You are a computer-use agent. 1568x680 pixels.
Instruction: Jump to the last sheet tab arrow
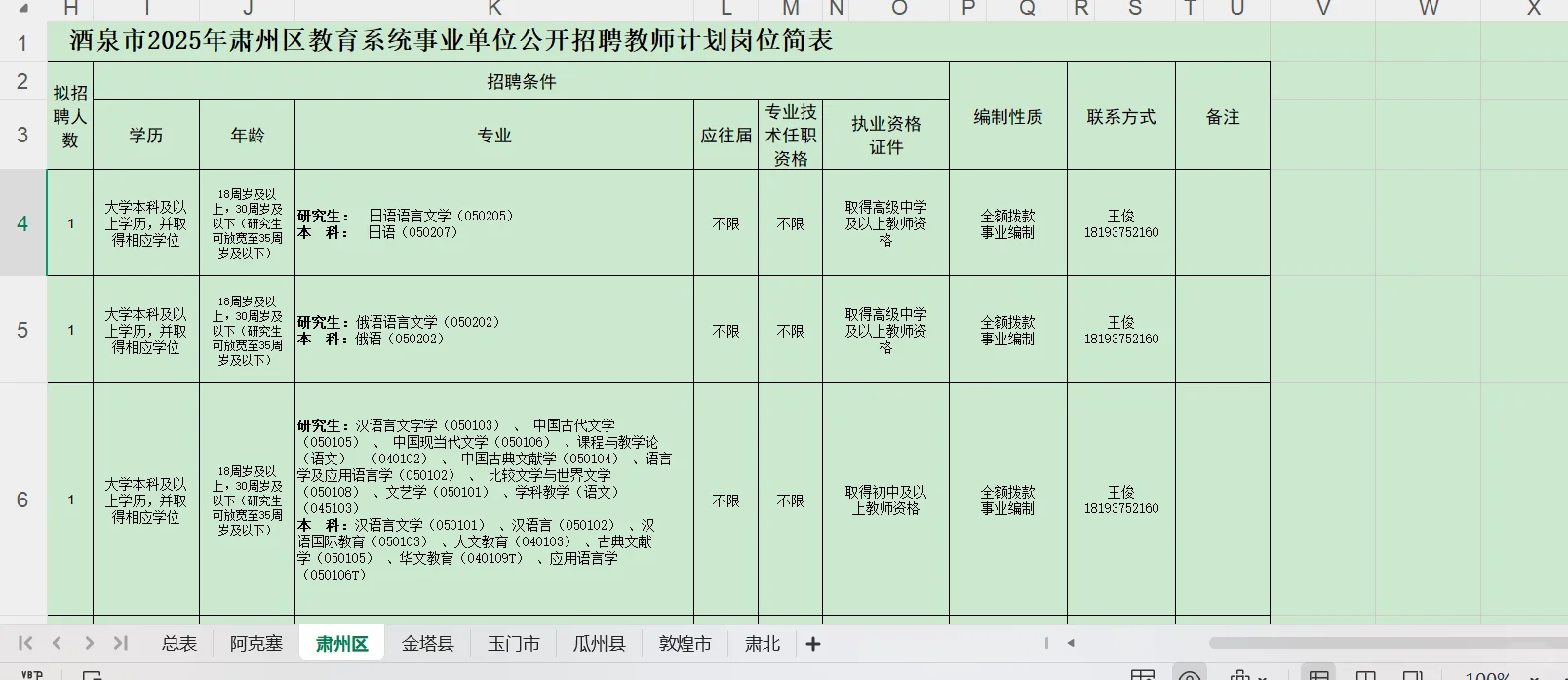point(120,643)
